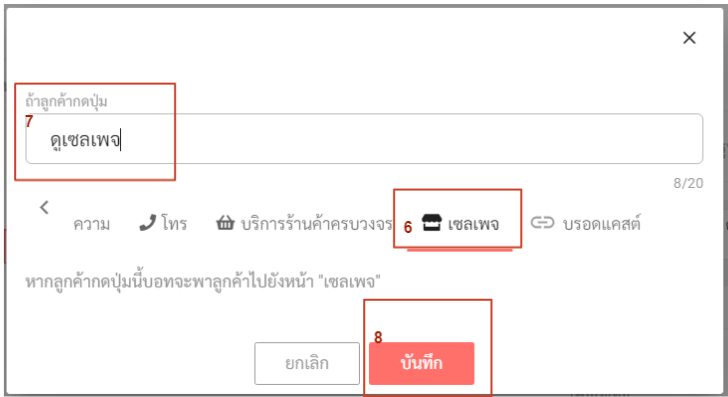Cancel with the ยกเลิก button
Screen dimensions: 728x397
307,363
